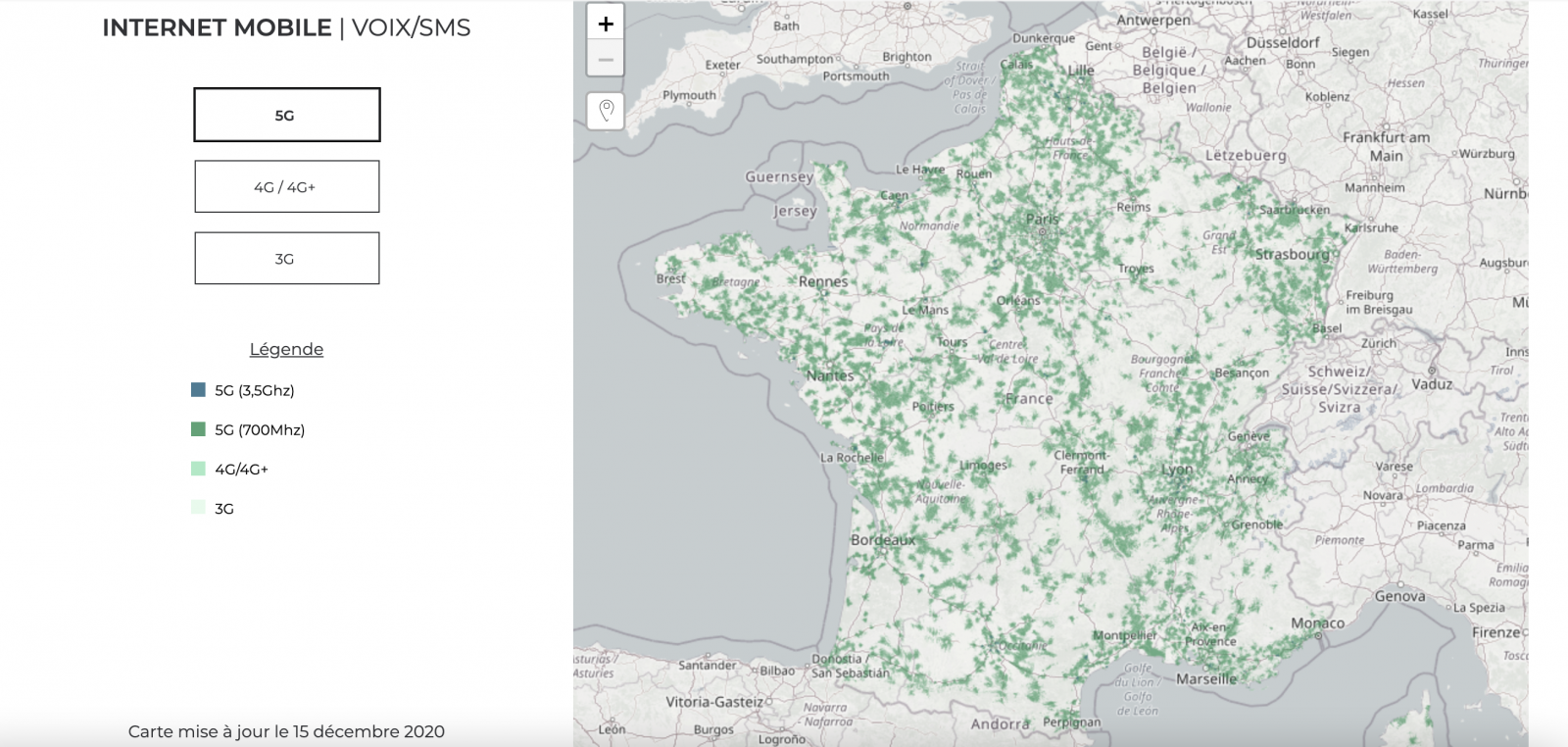This screenshot has height=747, width=1568.
Task: Click Jersey label on the map
Action: click(795, 211)
